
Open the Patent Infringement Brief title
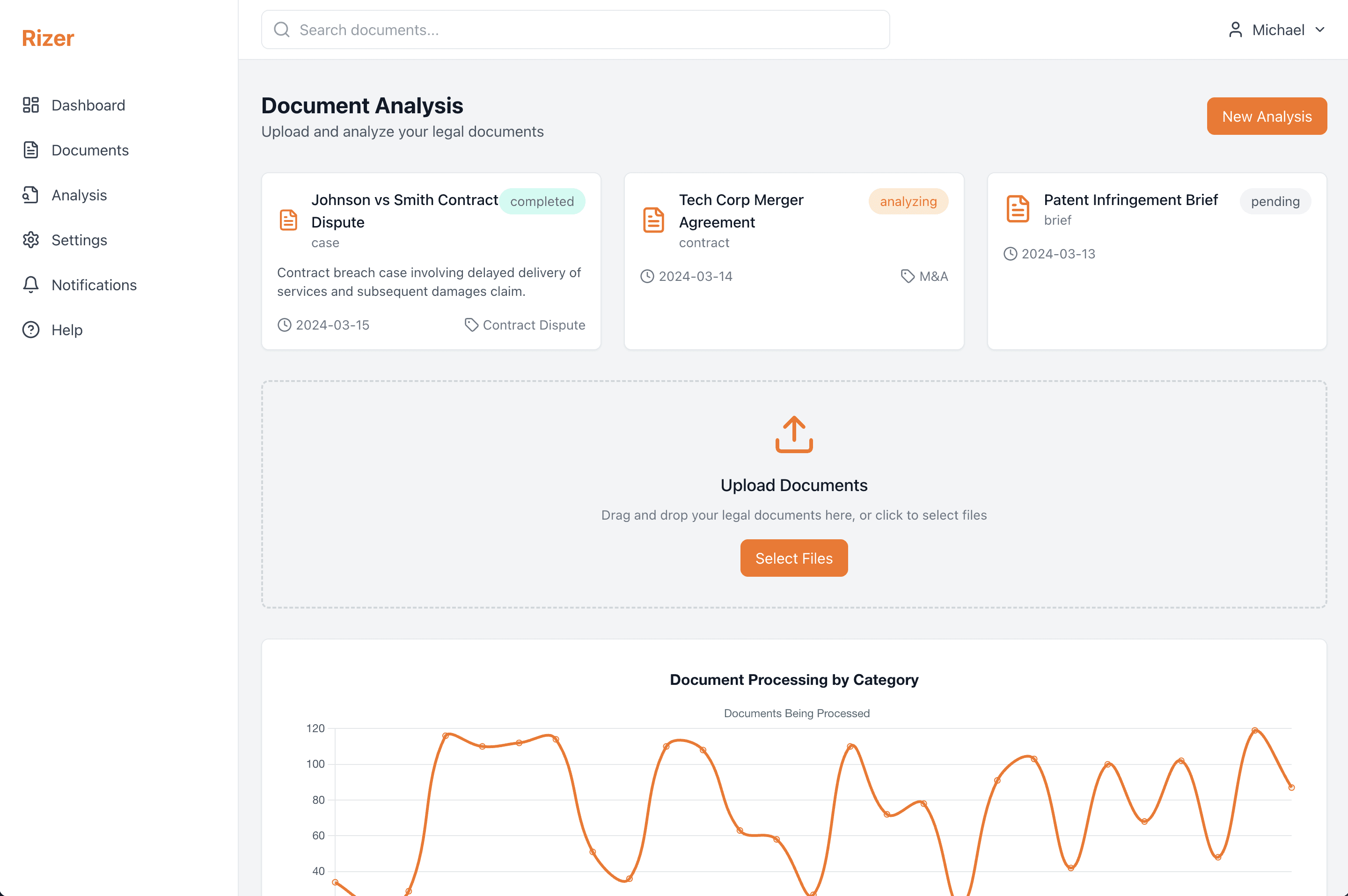pyautogui.click(x=1131, y=200)
